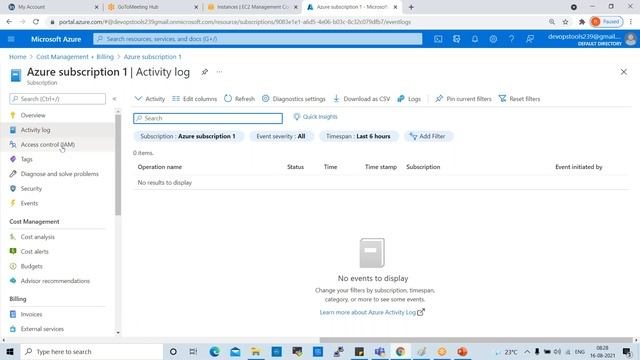Open portal settings gear
Viewport: 640px width, 360px height.
click(493, 39)
